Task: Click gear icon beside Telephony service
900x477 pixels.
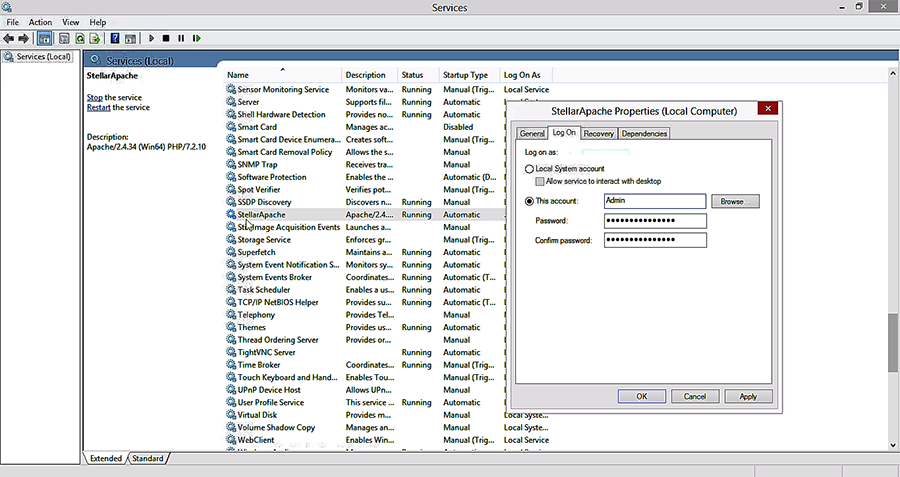Action: [x=231, y=315]
